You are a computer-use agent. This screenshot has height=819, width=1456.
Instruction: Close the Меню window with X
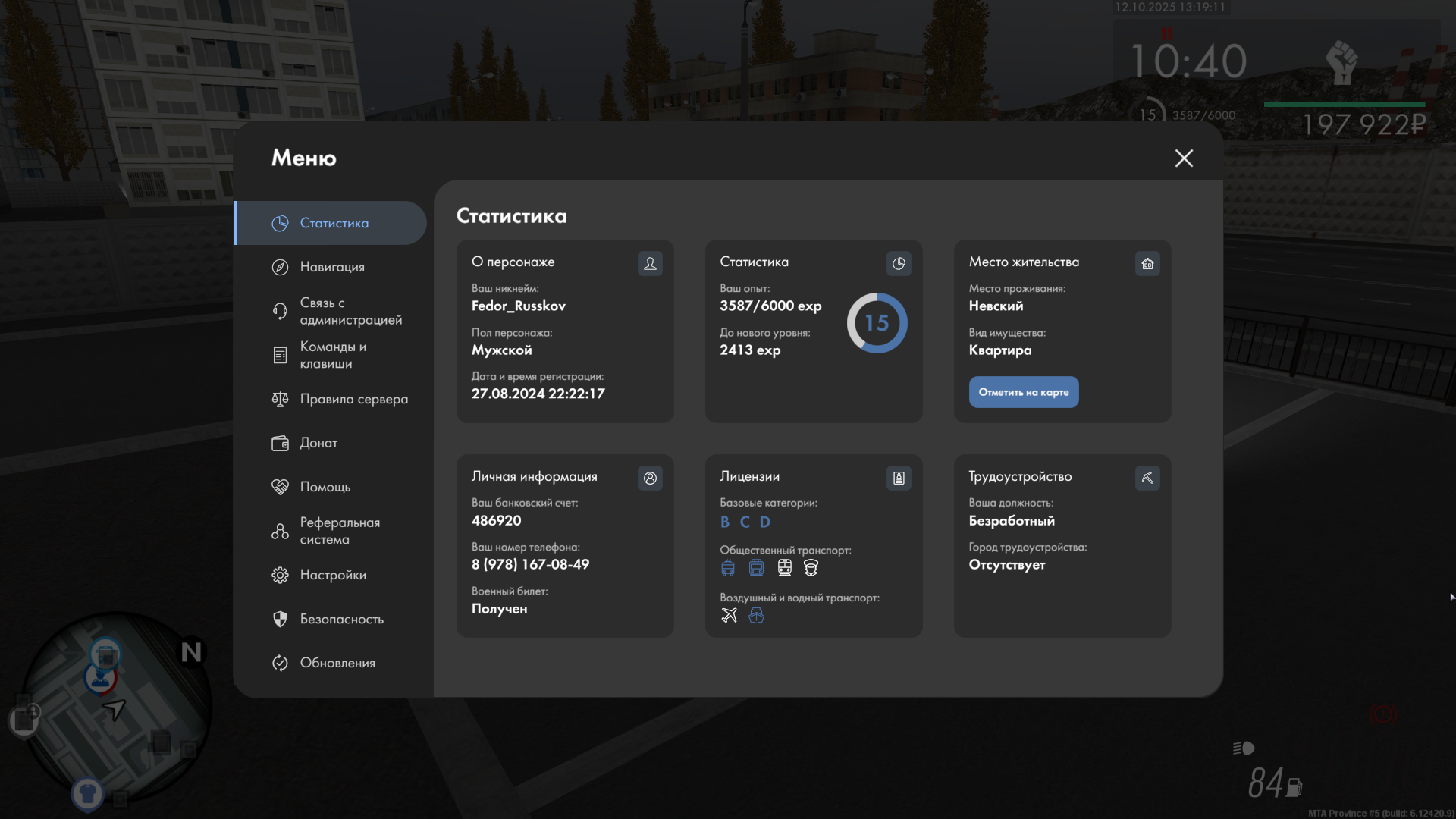(1184, 158)
